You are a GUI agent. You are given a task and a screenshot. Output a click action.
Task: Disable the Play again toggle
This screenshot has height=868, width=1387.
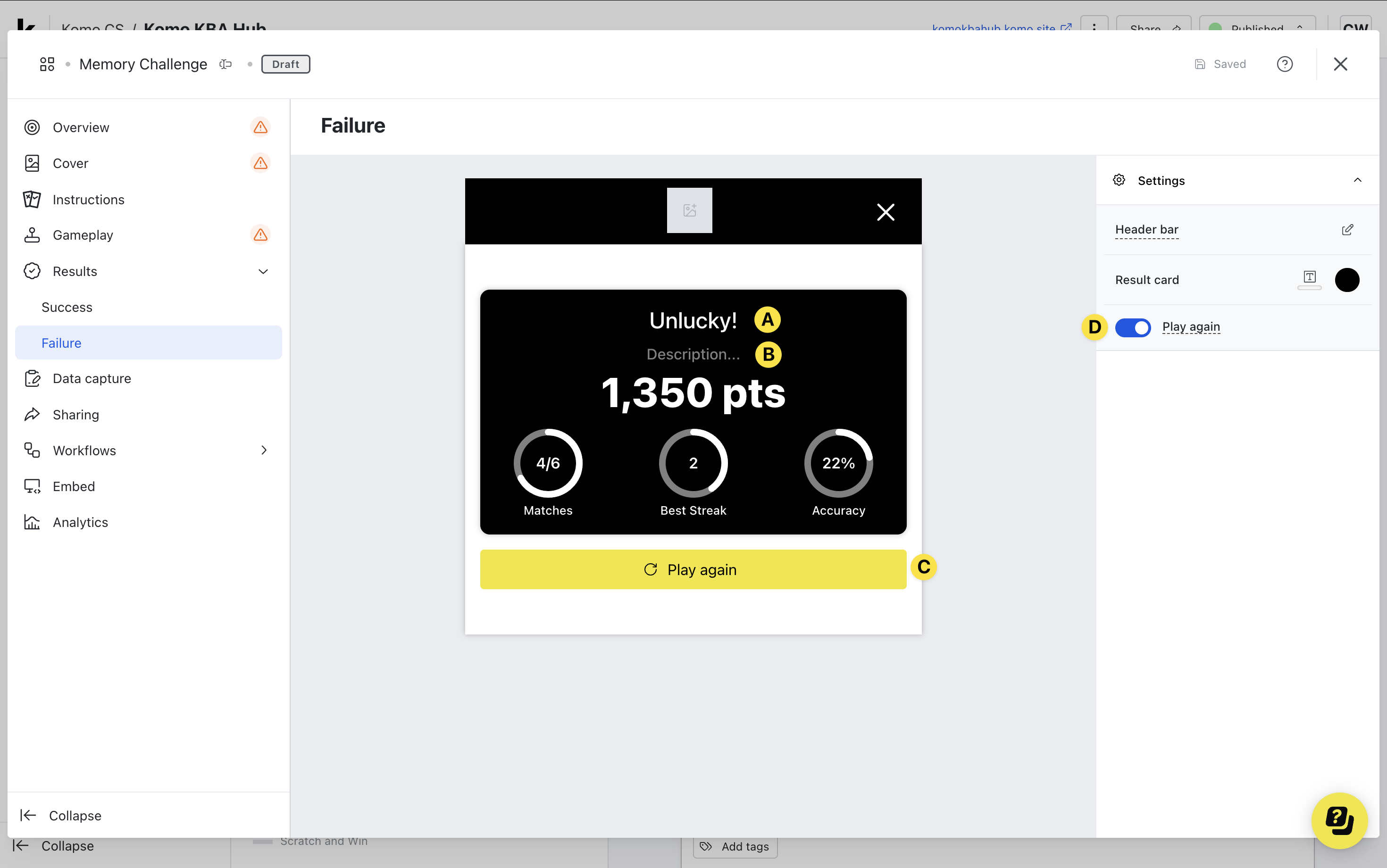click(1132, 328)
